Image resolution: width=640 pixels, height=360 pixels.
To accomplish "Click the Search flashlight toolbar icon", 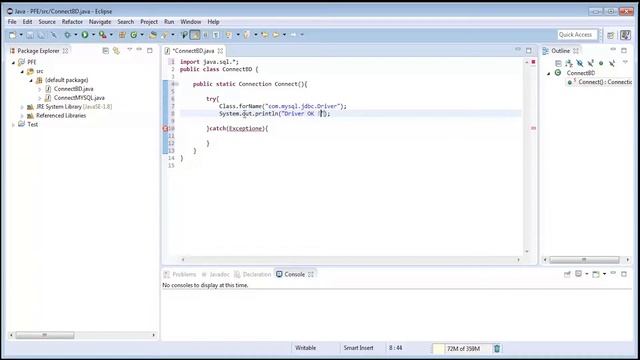I will coord(165,35).
